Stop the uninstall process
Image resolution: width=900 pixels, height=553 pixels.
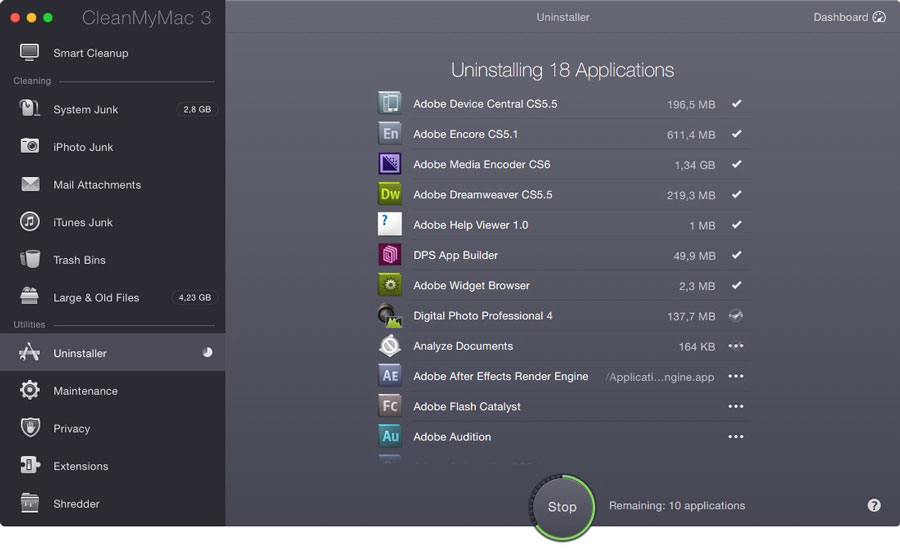pos(562,506)
